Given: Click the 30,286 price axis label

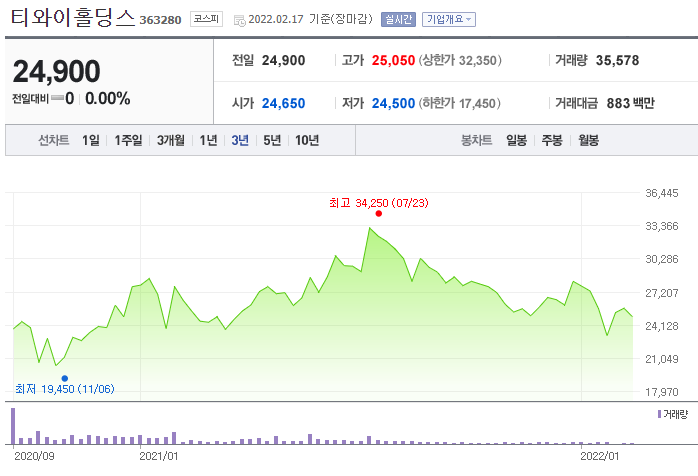Looking at the screenshot, I should point(662,259).
